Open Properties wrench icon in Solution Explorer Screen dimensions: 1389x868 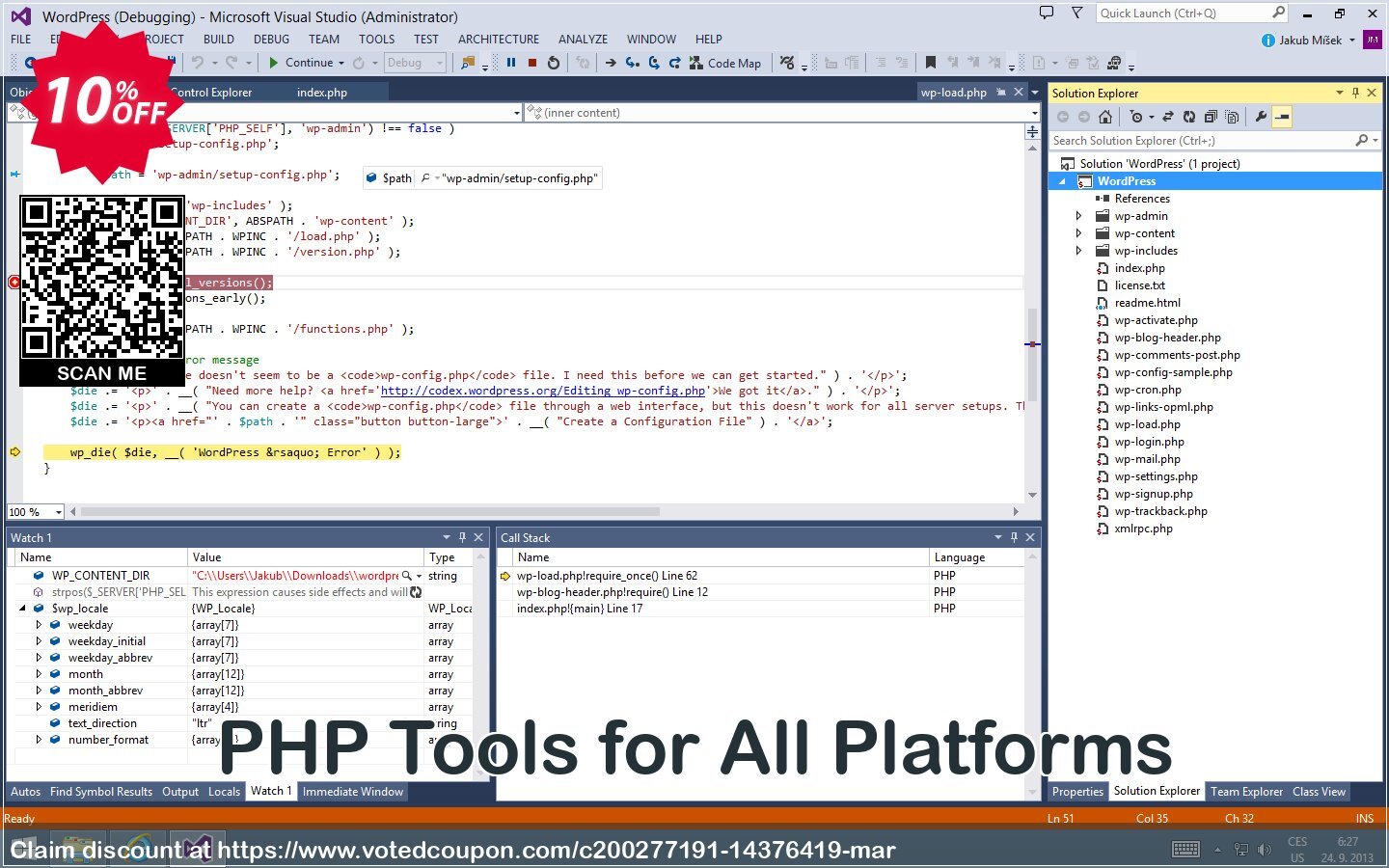1261,117
